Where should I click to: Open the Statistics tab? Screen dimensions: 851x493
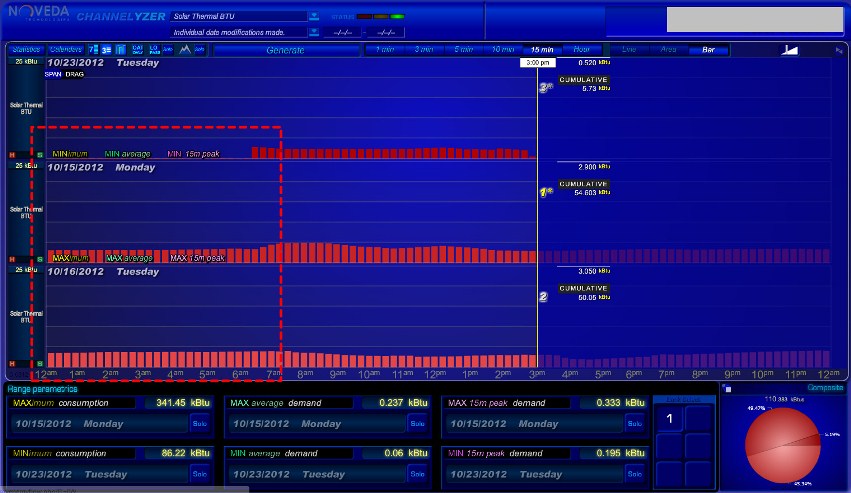(x=26, y=49)
